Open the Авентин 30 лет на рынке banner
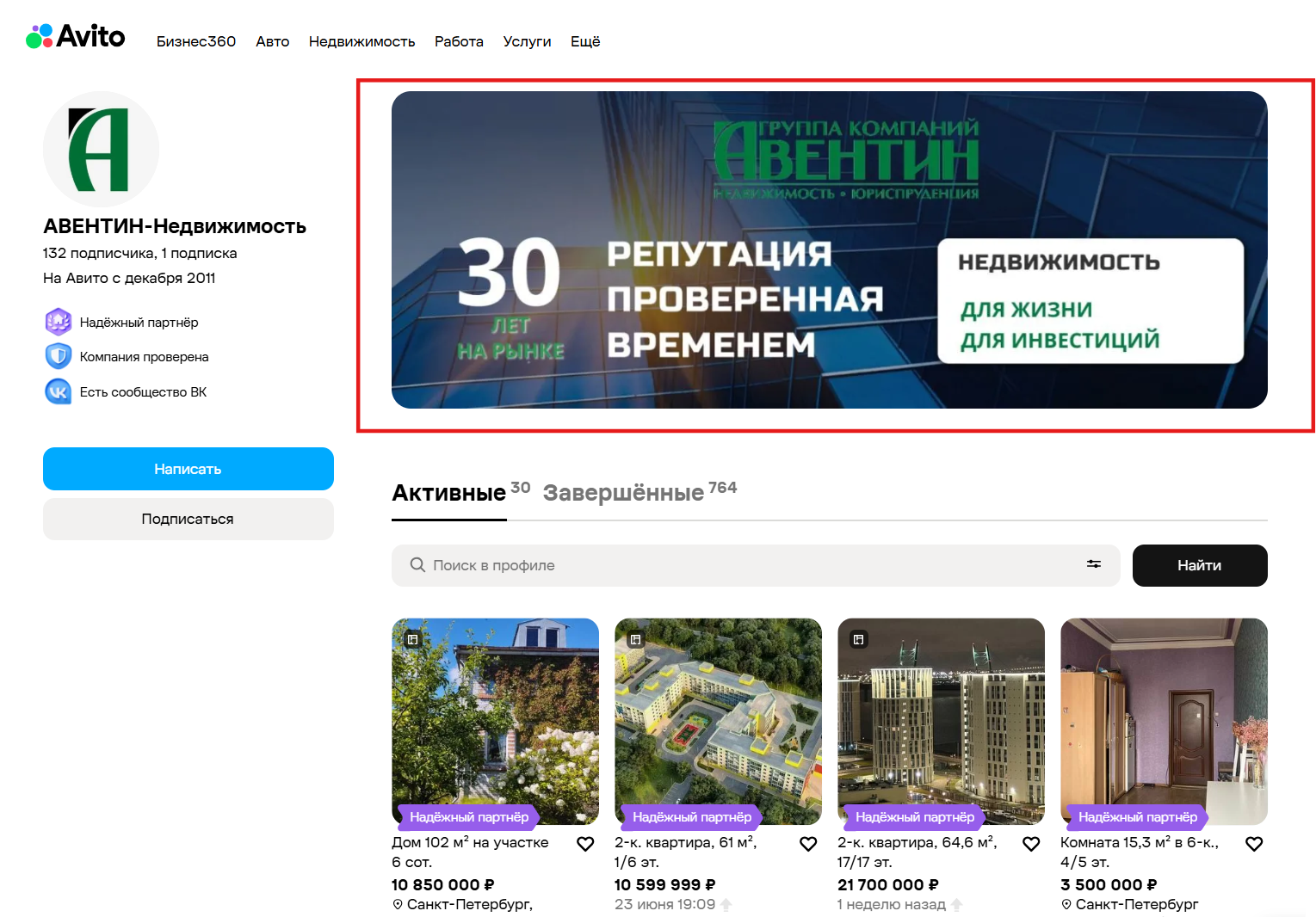Viewport: 1316px width, 917px height. [830, 249]
